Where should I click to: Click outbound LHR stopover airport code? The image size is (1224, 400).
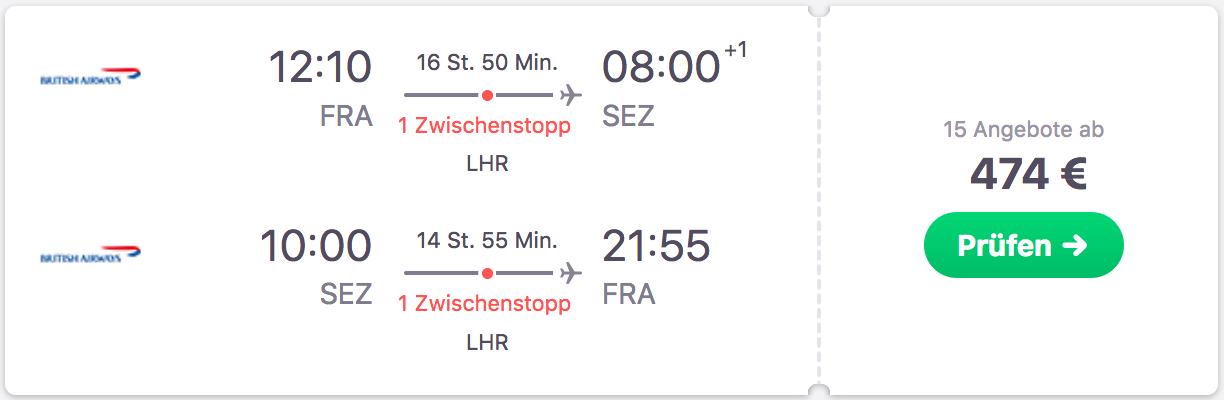point(487,164)
